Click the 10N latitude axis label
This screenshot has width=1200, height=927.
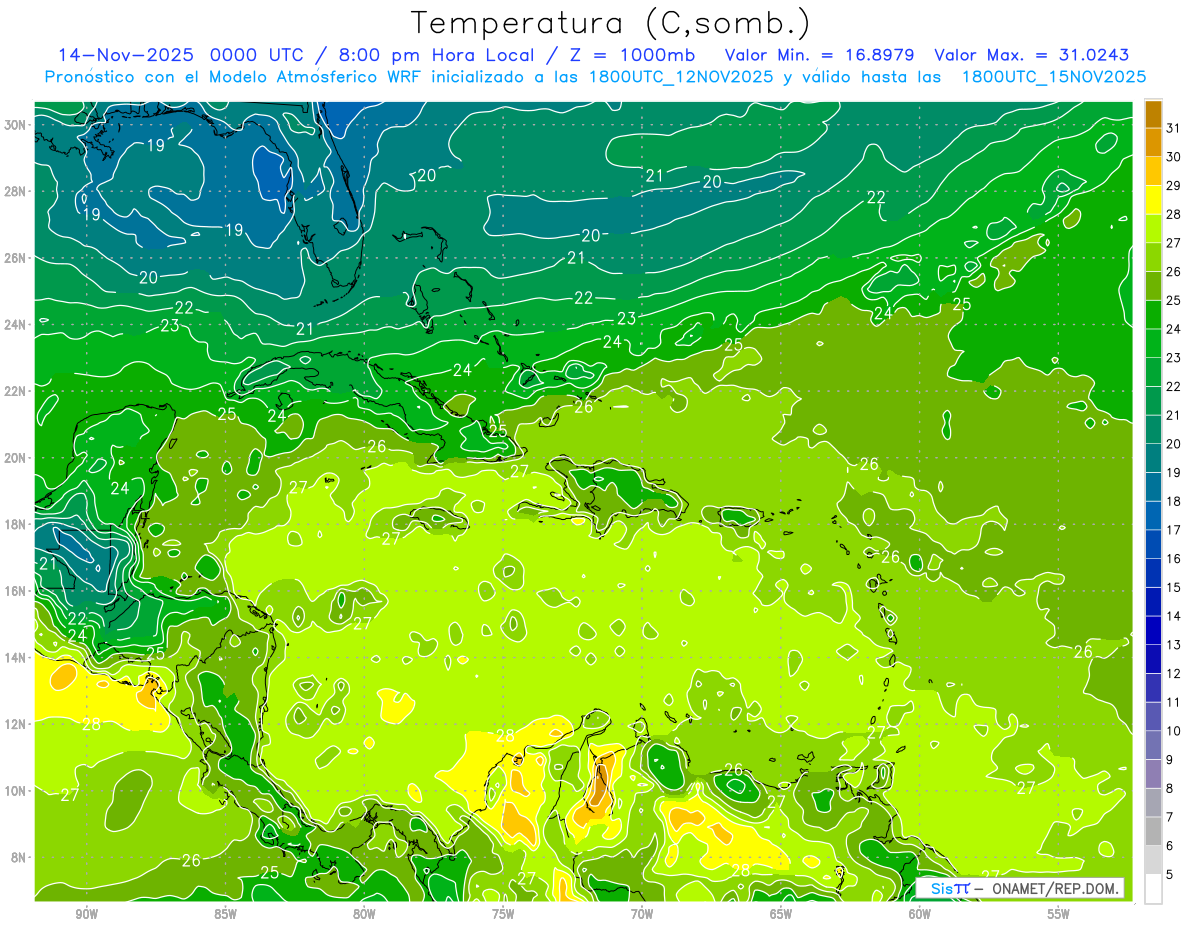coord(16,790)
